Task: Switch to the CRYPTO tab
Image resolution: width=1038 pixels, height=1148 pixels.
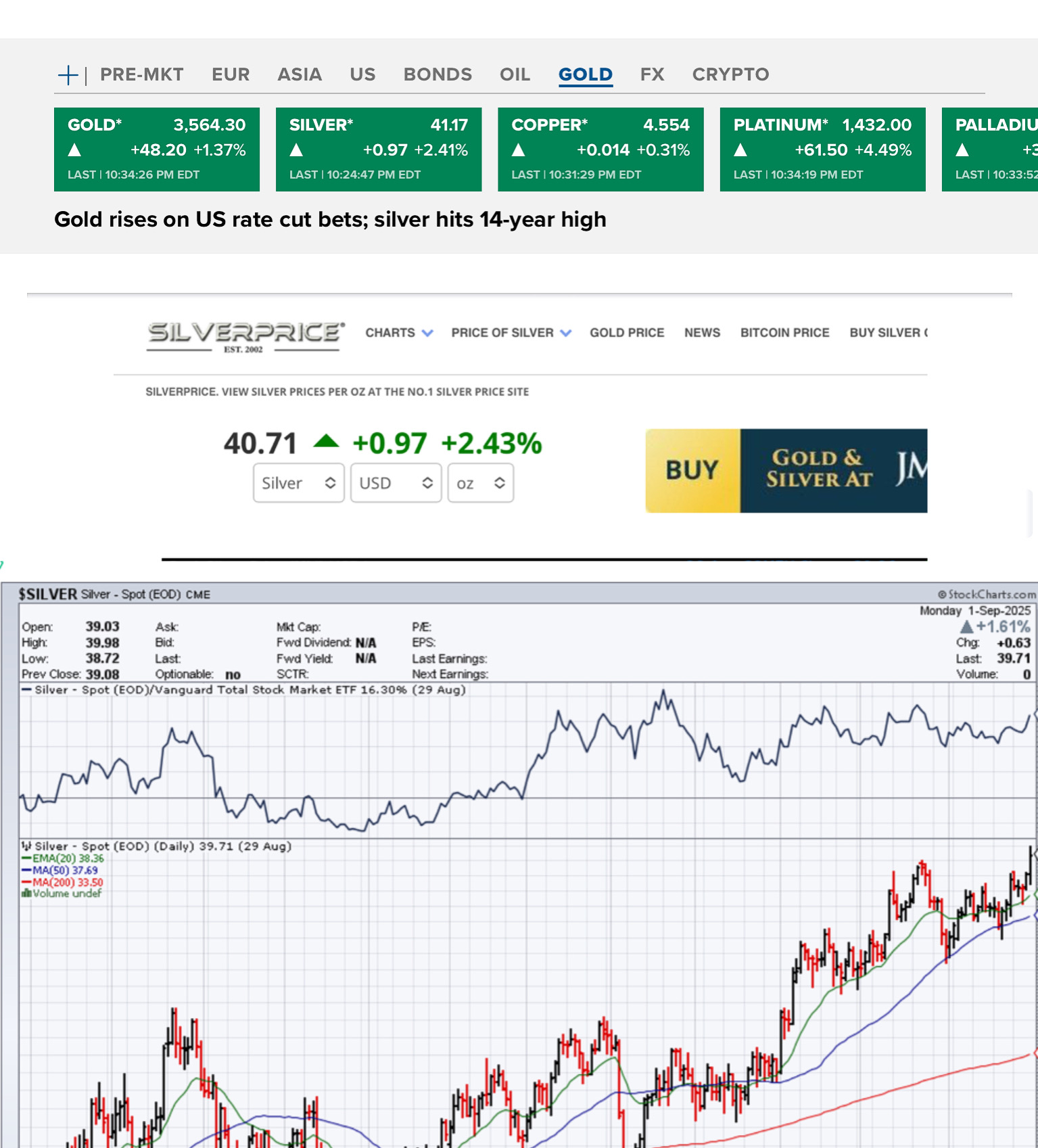Action: tap(730, 74)
